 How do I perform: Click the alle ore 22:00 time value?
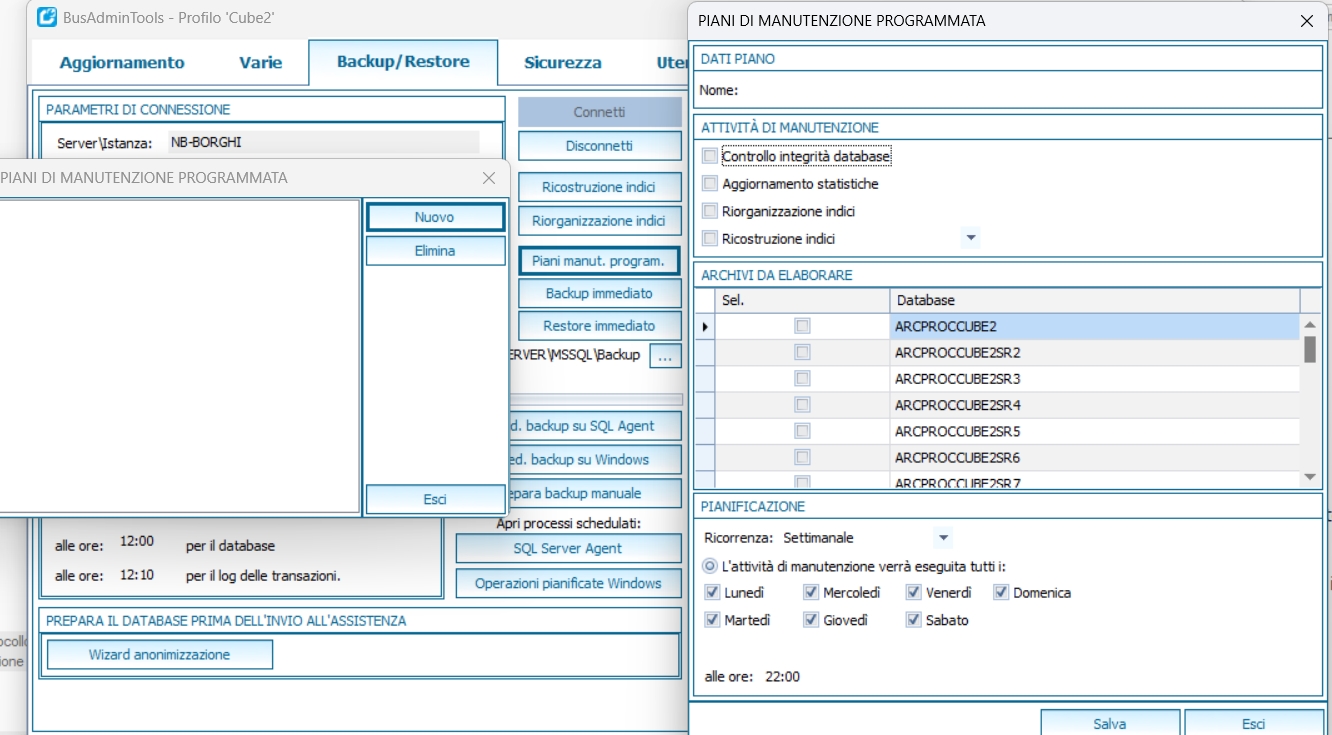pyautogui.click(x=782, y=677)
